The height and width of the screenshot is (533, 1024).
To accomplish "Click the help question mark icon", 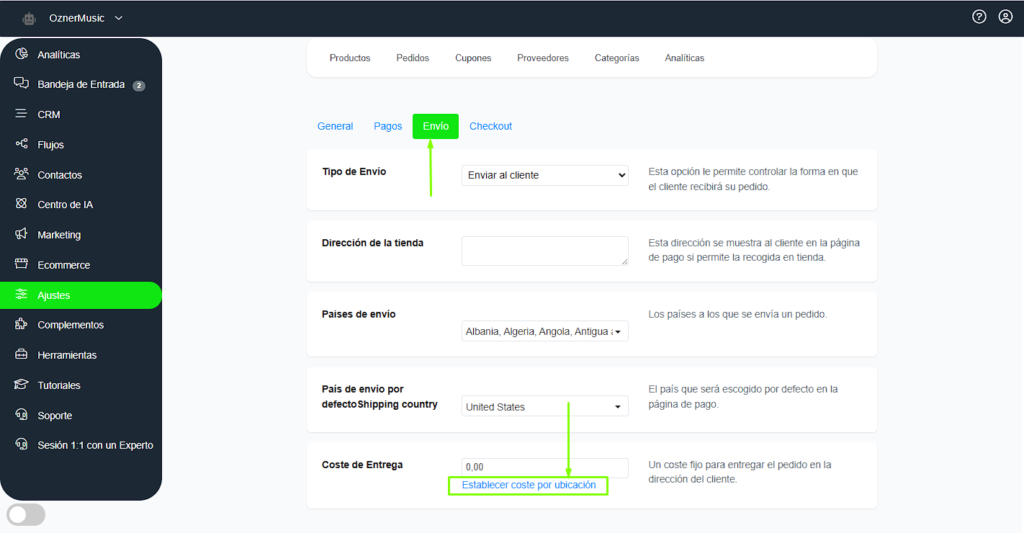I will [979, 17].
